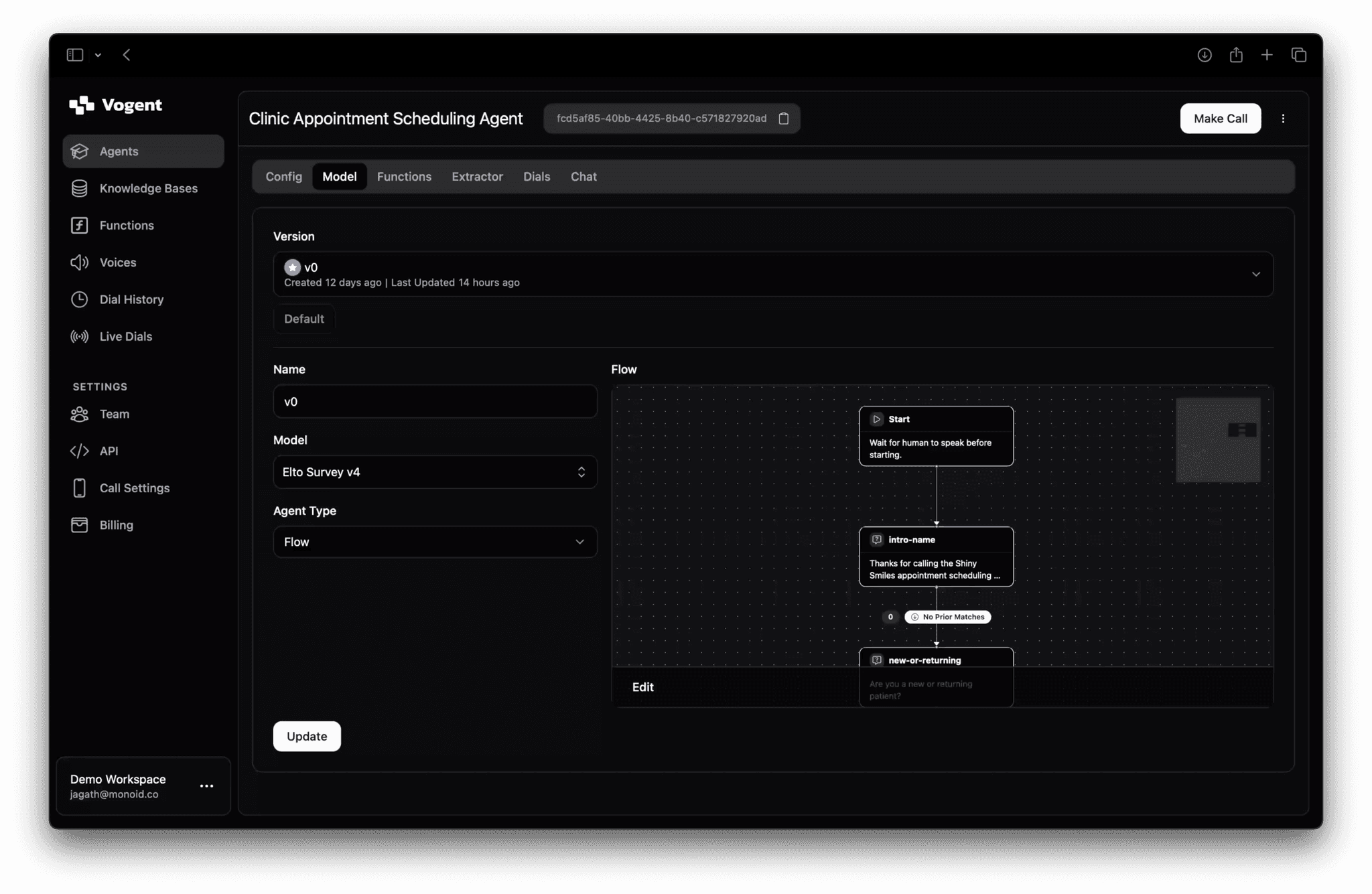Open the Chat tab
Screen dimensions: 1372x894
pyautogui.click(x=583, y=176)
